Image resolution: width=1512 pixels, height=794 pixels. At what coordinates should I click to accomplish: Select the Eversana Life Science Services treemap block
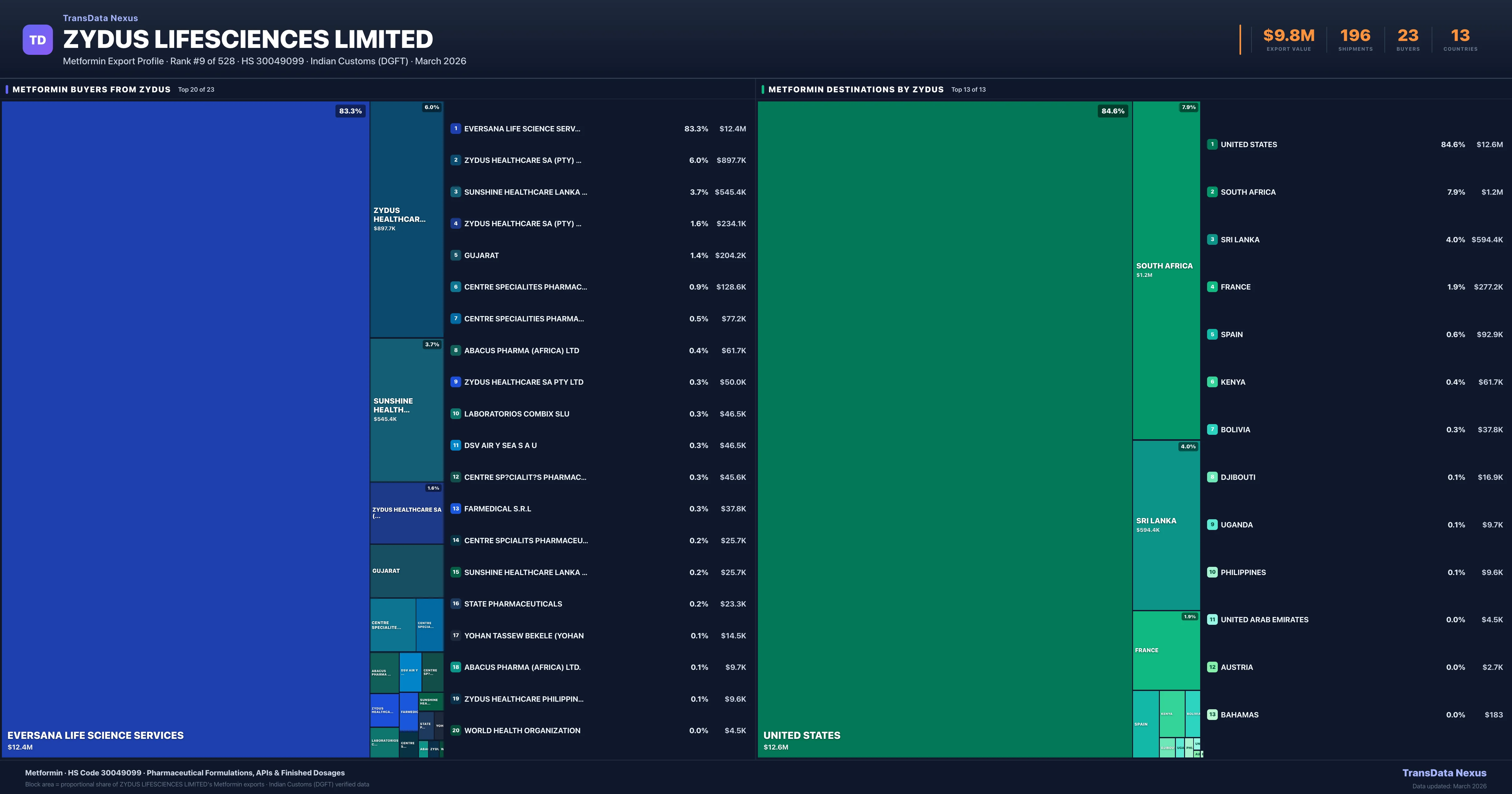tap(185, 429)
